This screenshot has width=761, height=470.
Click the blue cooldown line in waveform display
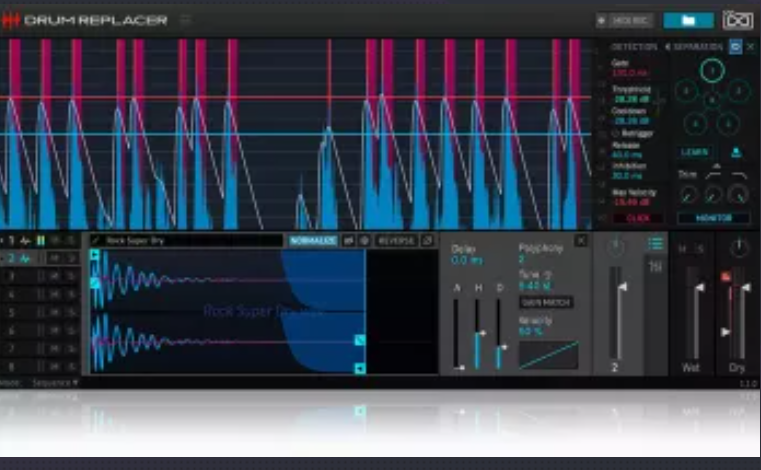(x=295, y=134)
